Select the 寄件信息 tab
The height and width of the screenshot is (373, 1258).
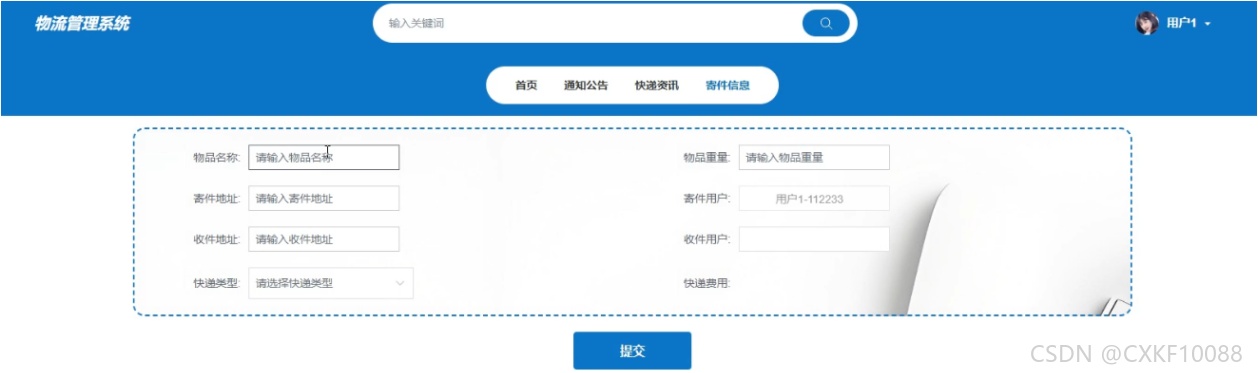click(727, 85)
